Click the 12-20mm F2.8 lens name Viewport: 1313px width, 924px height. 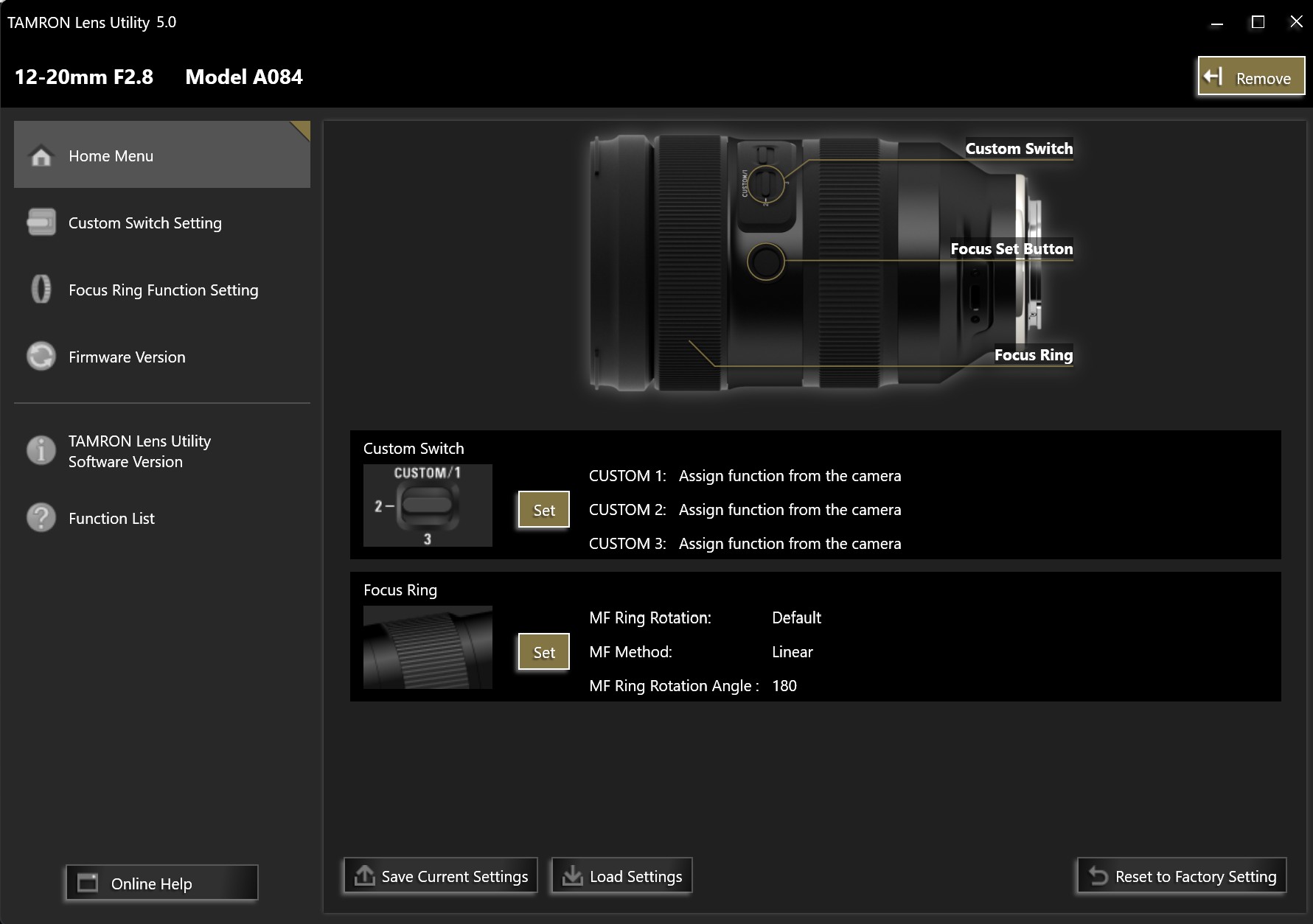(x=84, y=77)
